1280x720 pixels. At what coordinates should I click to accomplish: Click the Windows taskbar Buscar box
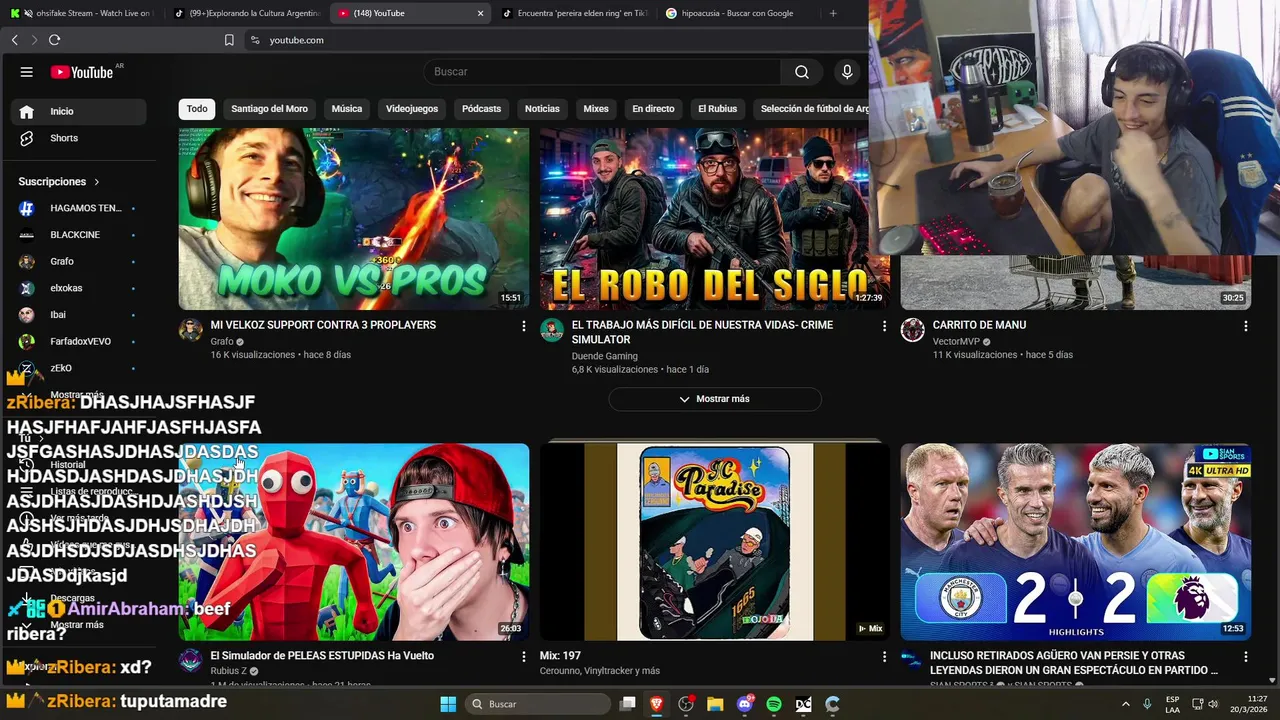coord(540,704)
